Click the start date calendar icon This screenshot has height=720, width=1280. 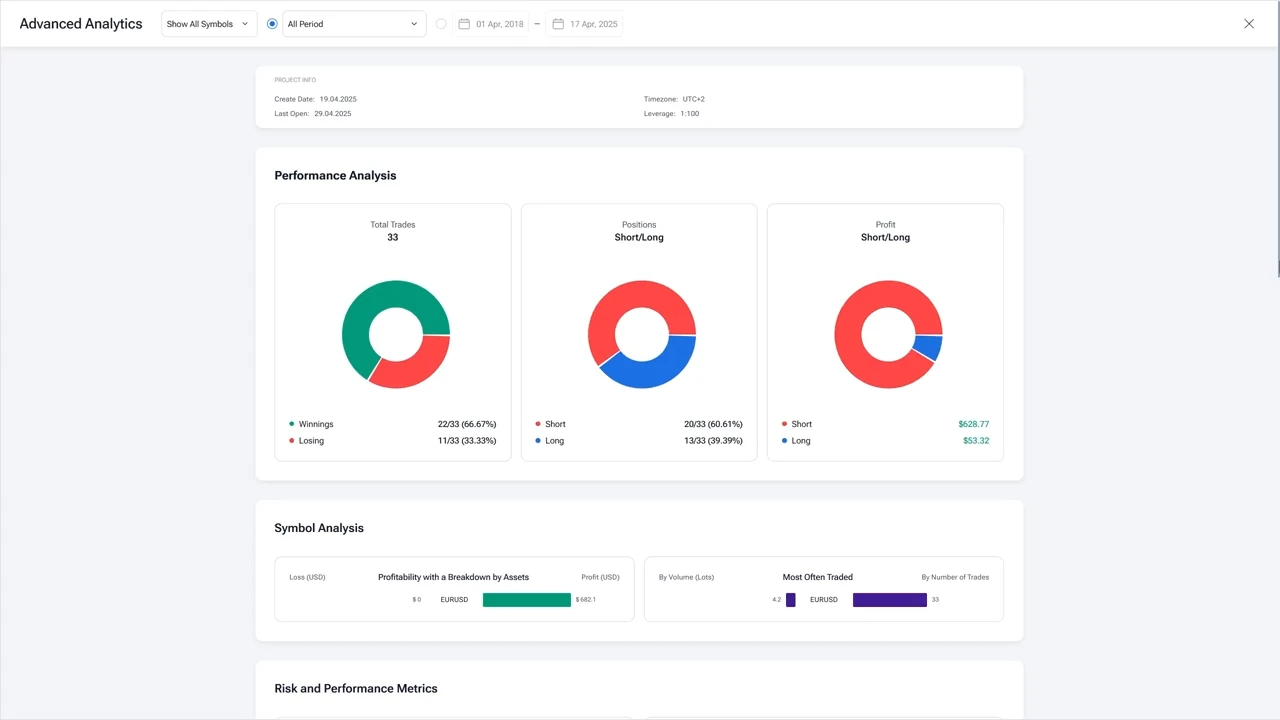click(464, 24)
